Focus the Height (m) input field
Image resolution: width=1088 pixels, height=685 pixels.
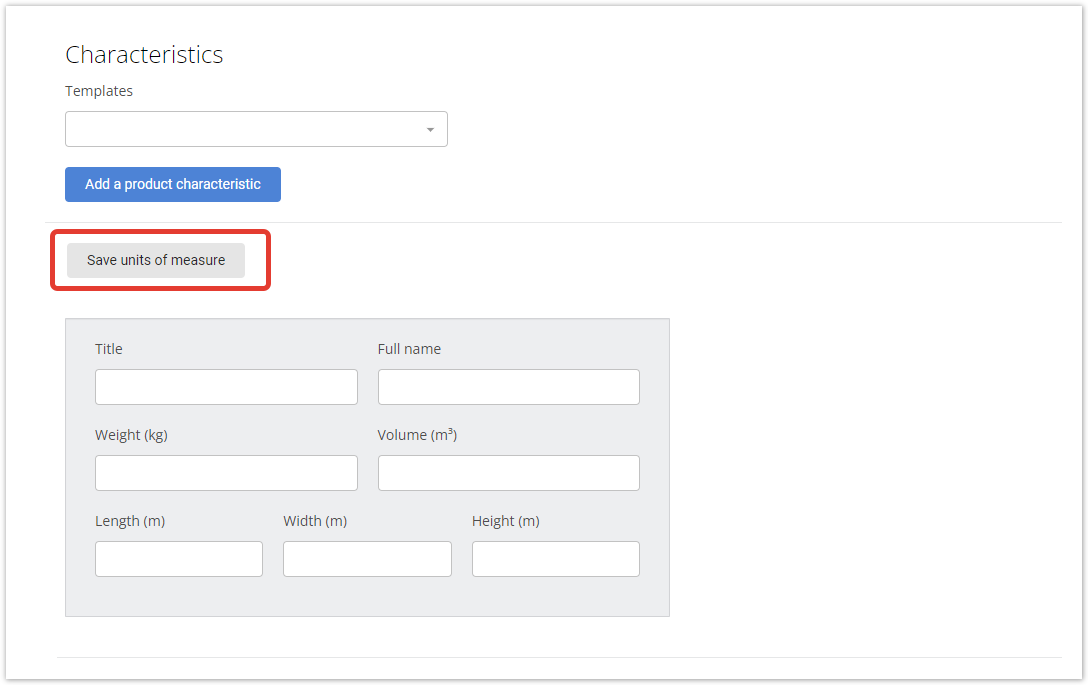(x=556, y=559)
